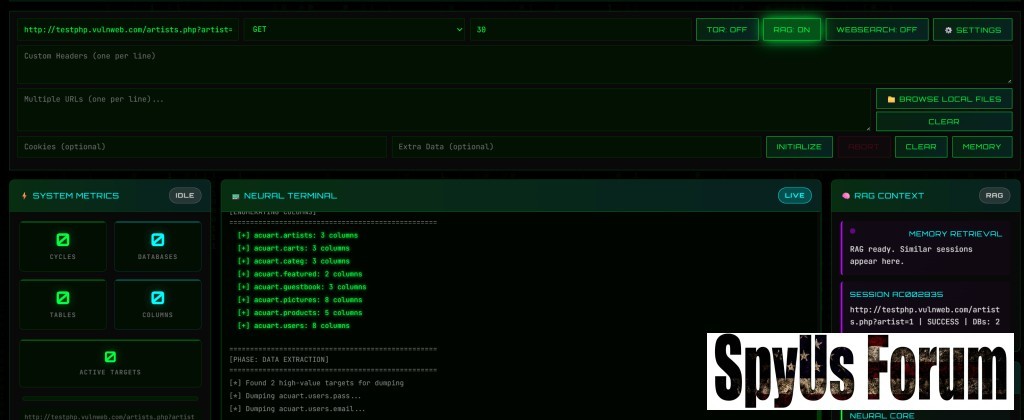
Task: Disable the RAG: ON toggle
Action: point(792,30)
